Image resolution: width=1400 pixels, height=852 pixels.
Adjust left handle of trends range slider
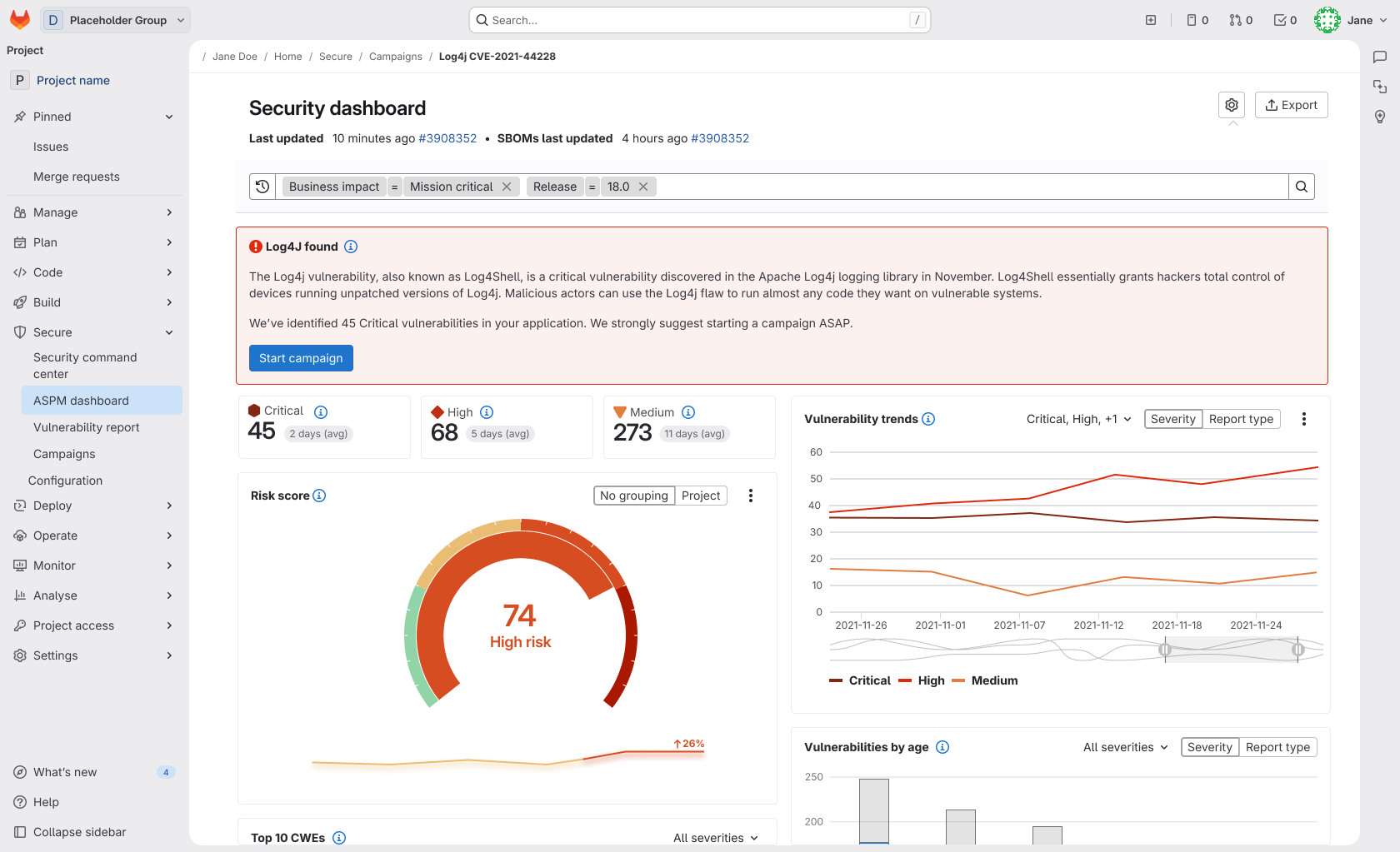(1165, 650)
